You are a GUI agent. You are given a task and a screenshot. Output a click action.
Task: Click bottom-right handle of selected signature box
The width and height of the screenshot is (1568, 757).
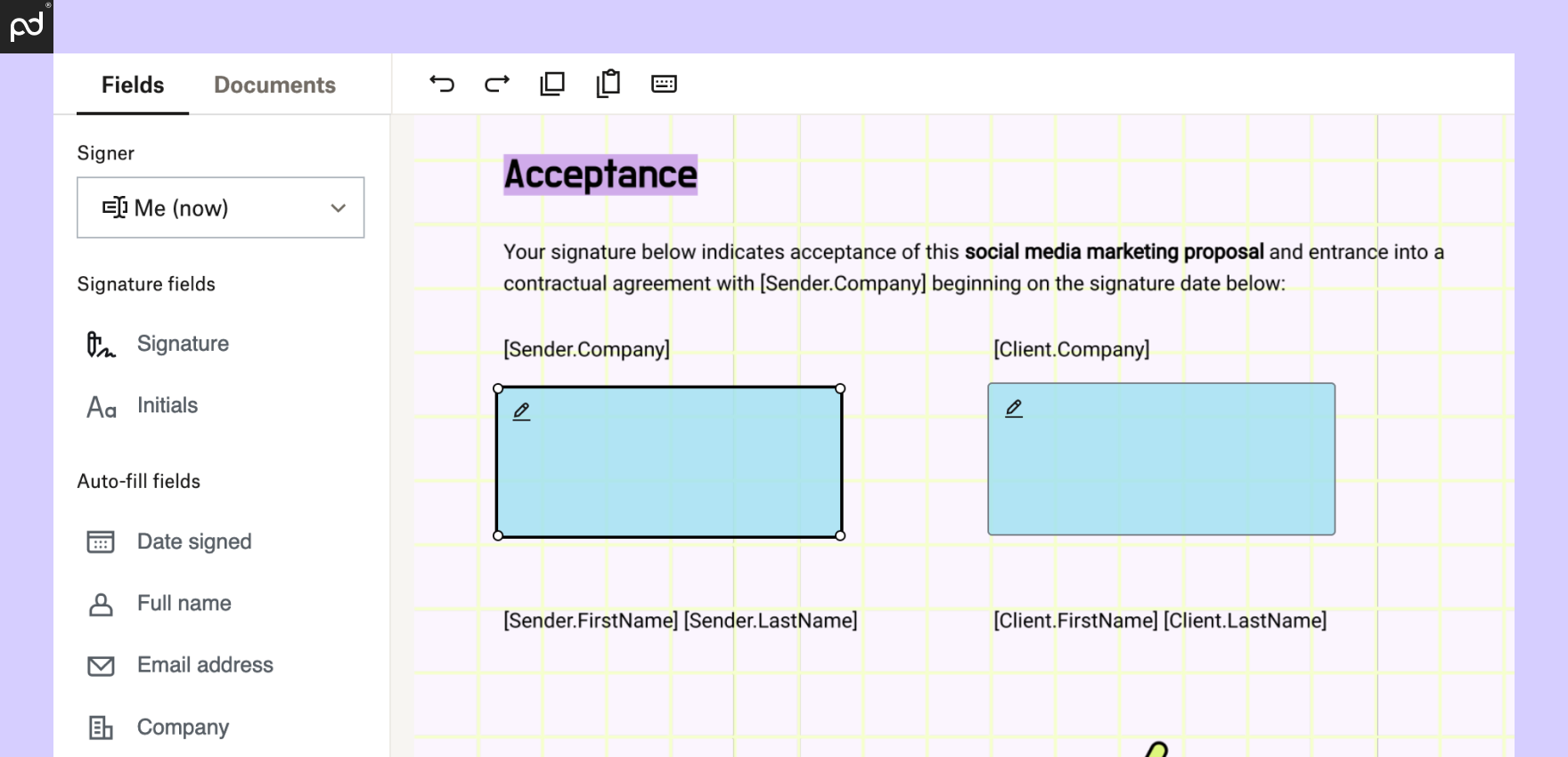840,535
